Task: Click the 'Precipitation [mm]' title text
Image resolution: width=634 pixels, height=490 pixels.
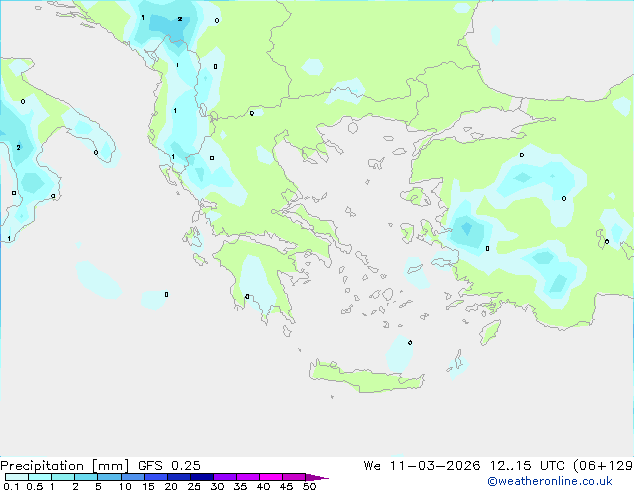Action: pos(65,466)
